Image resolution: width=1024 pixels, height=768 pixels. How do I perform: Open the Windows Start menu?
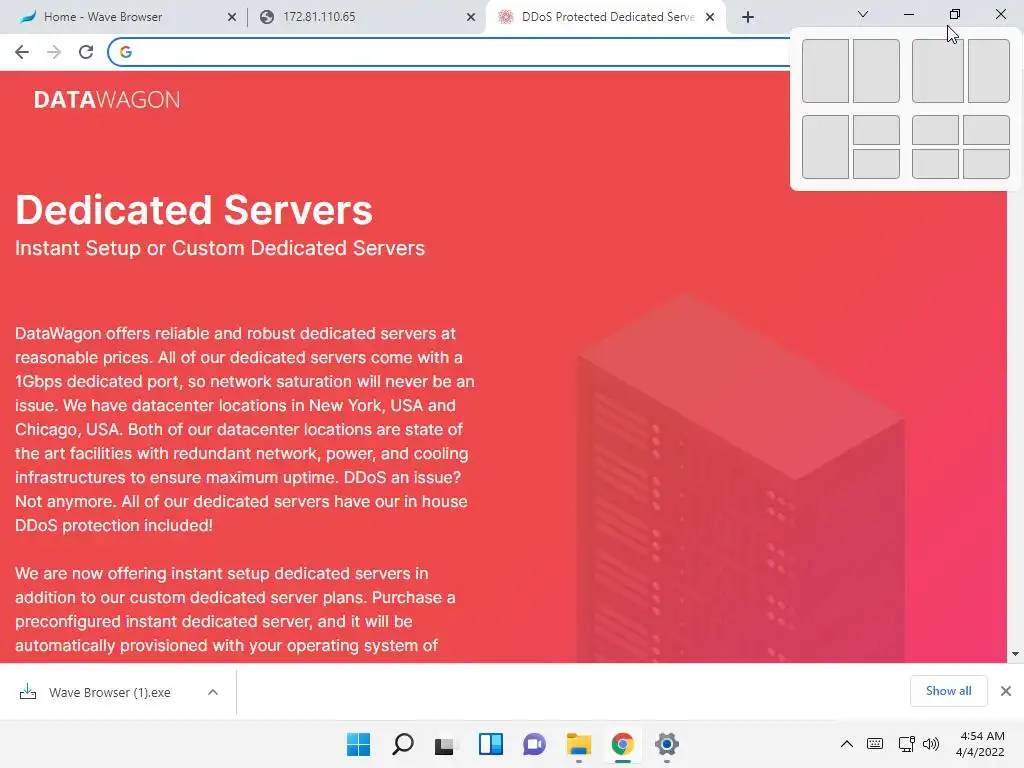(358, 744)
